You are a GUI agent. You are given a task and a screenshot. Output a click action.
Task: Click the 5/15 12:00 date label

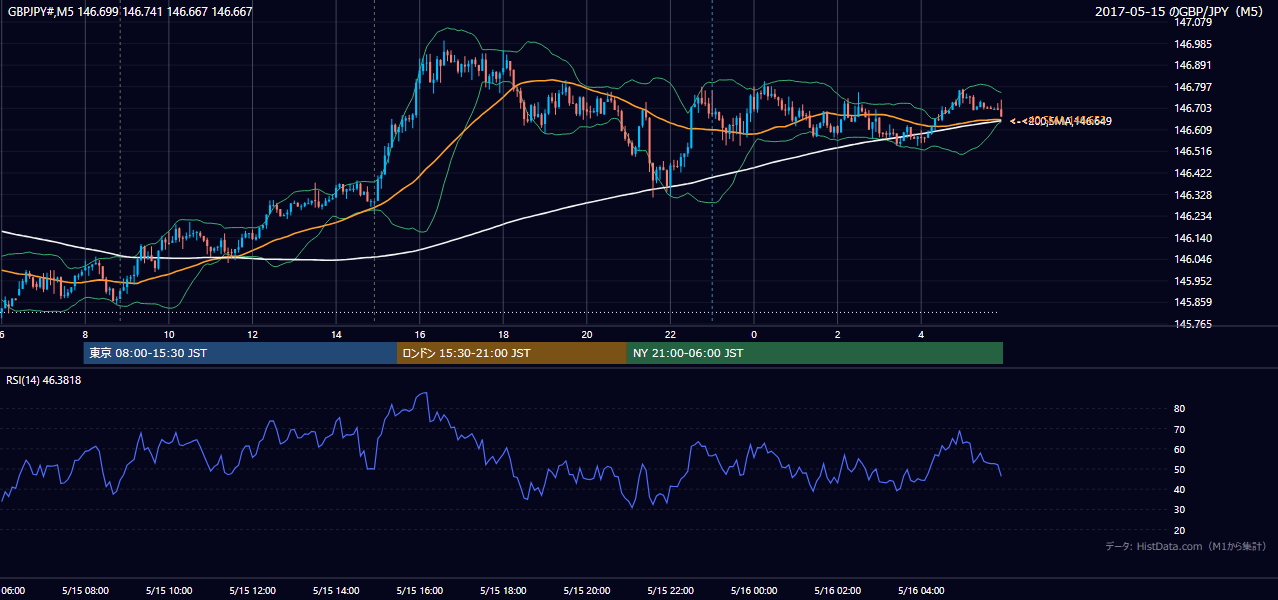[x=252, y=591]
